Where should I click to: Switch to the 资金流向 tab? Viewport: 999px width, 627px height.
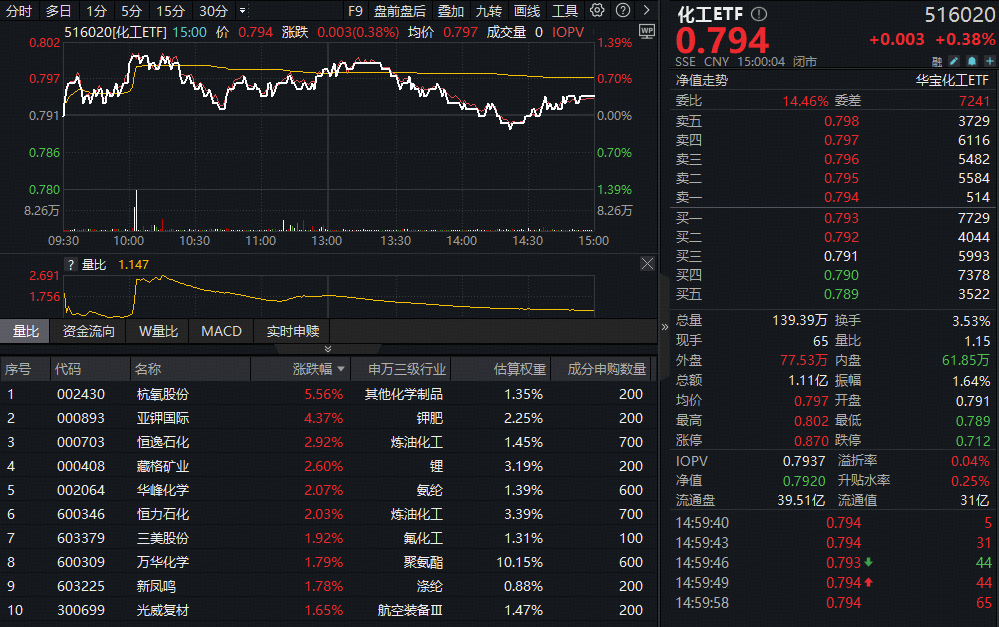[x=89, y=331]
